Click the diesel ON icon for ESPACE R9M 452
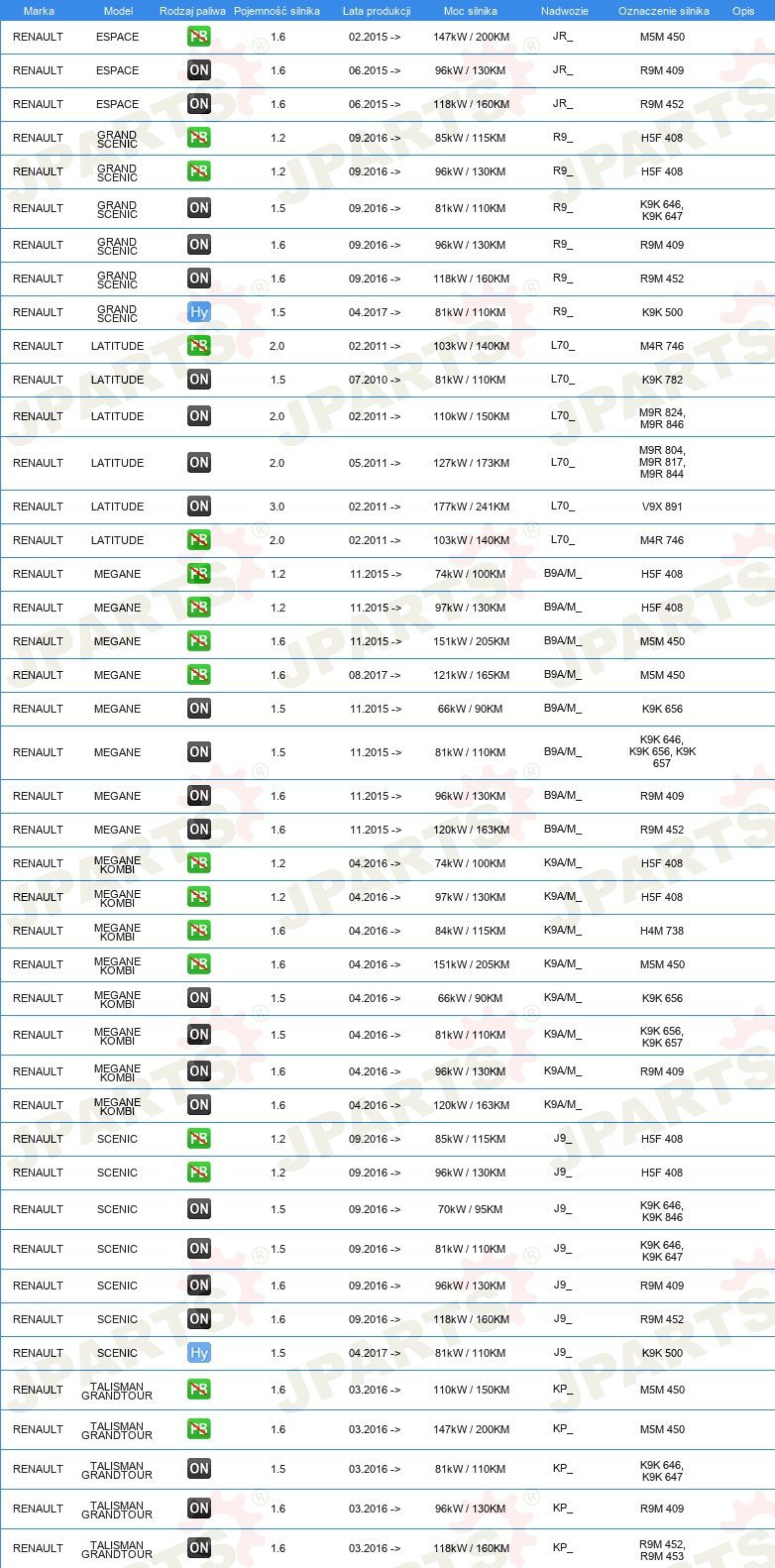Viewport: 775px width, 1568px height. [x=199, y=104]
